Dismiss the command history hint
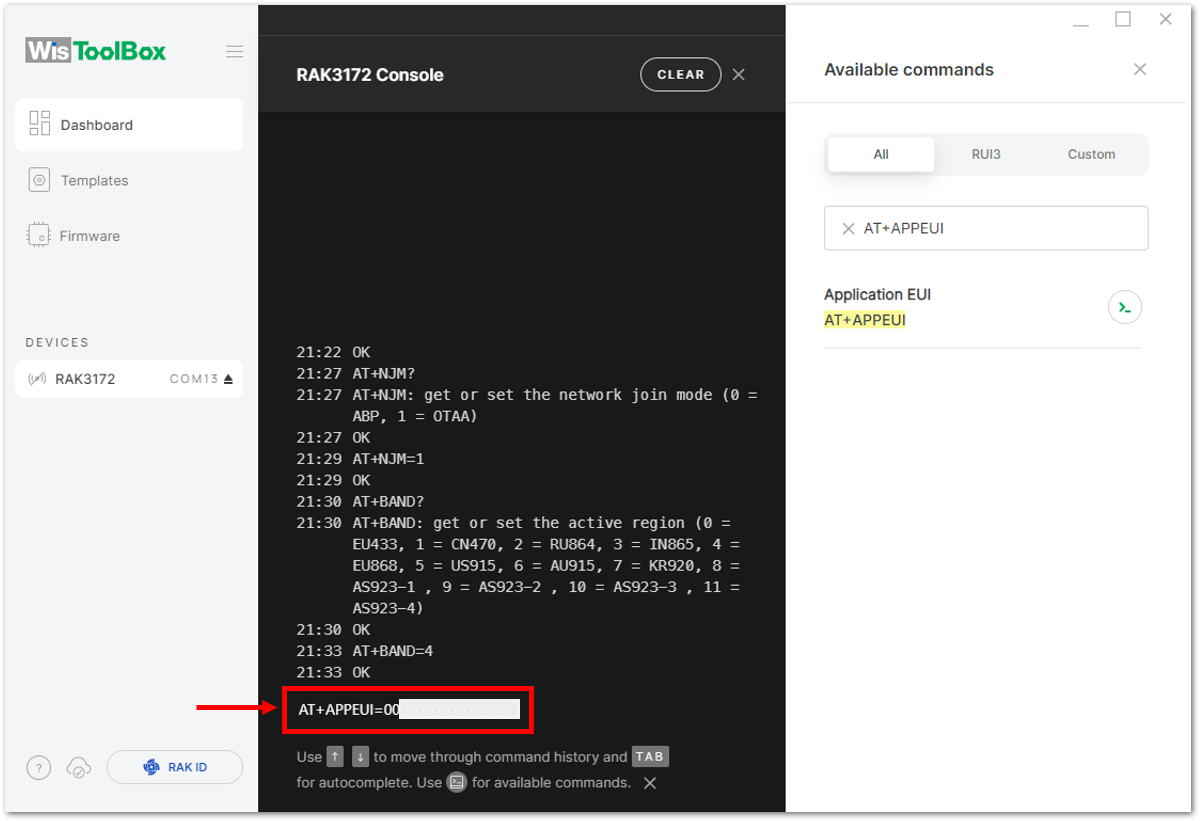 [x=650, y=783]
